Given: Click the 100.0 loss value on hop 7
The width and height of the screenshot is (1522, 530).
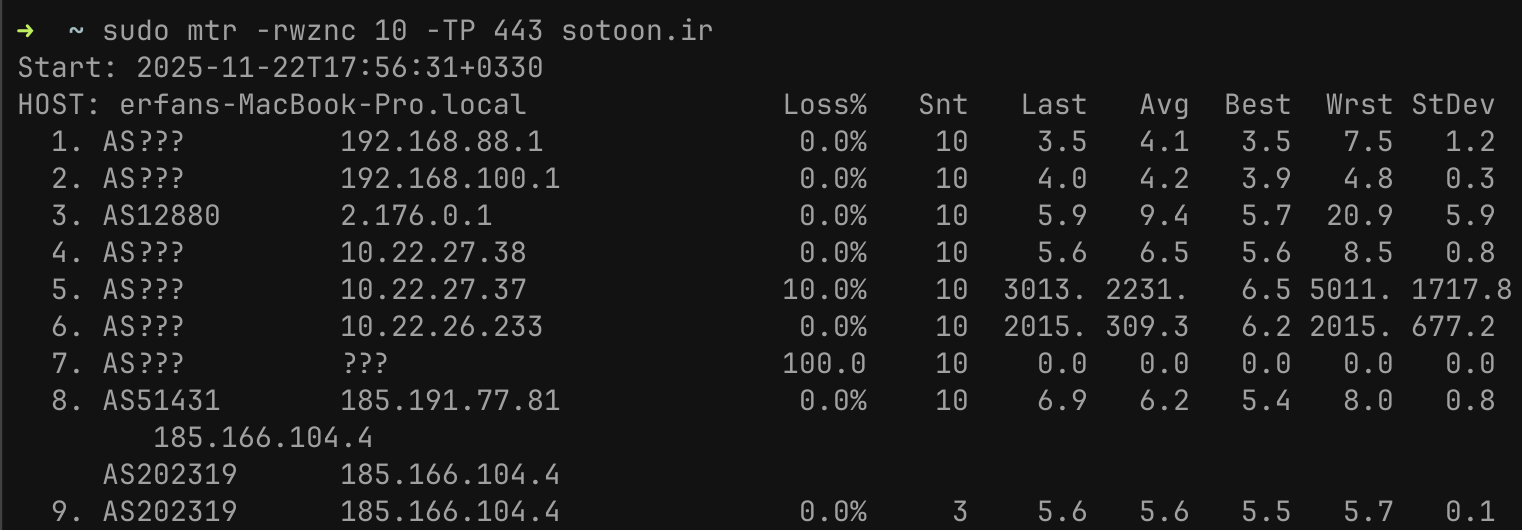Looking at the screenshot, I should 824,364.
